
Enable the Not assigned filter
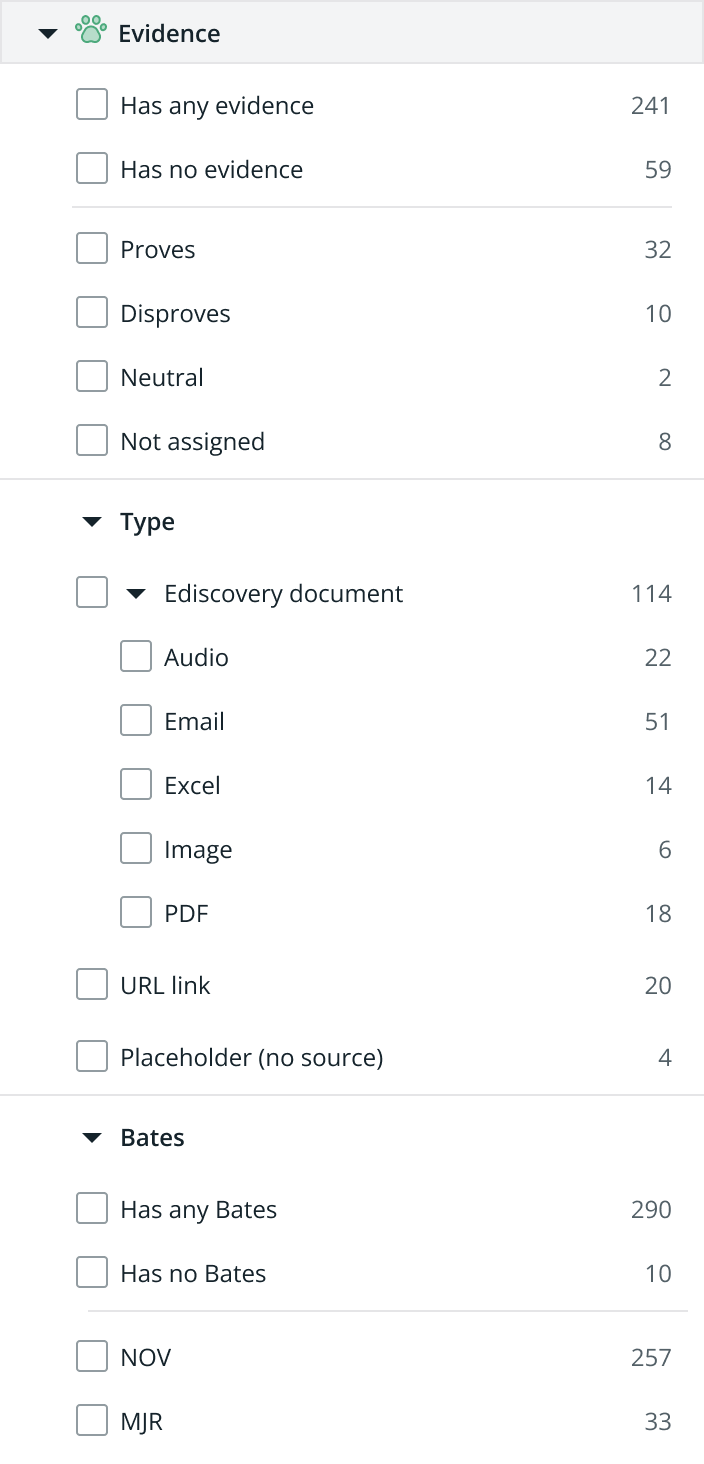pyautogui.click(x=91, y=439)
